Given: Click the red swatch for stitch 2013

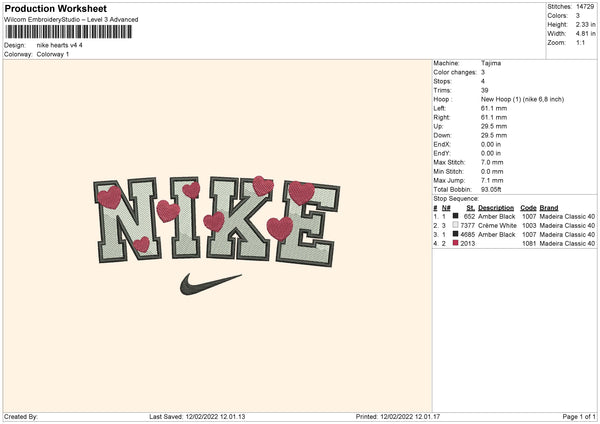Looking at the screenshot, I should pyautogui.click(x=455, y=243).
